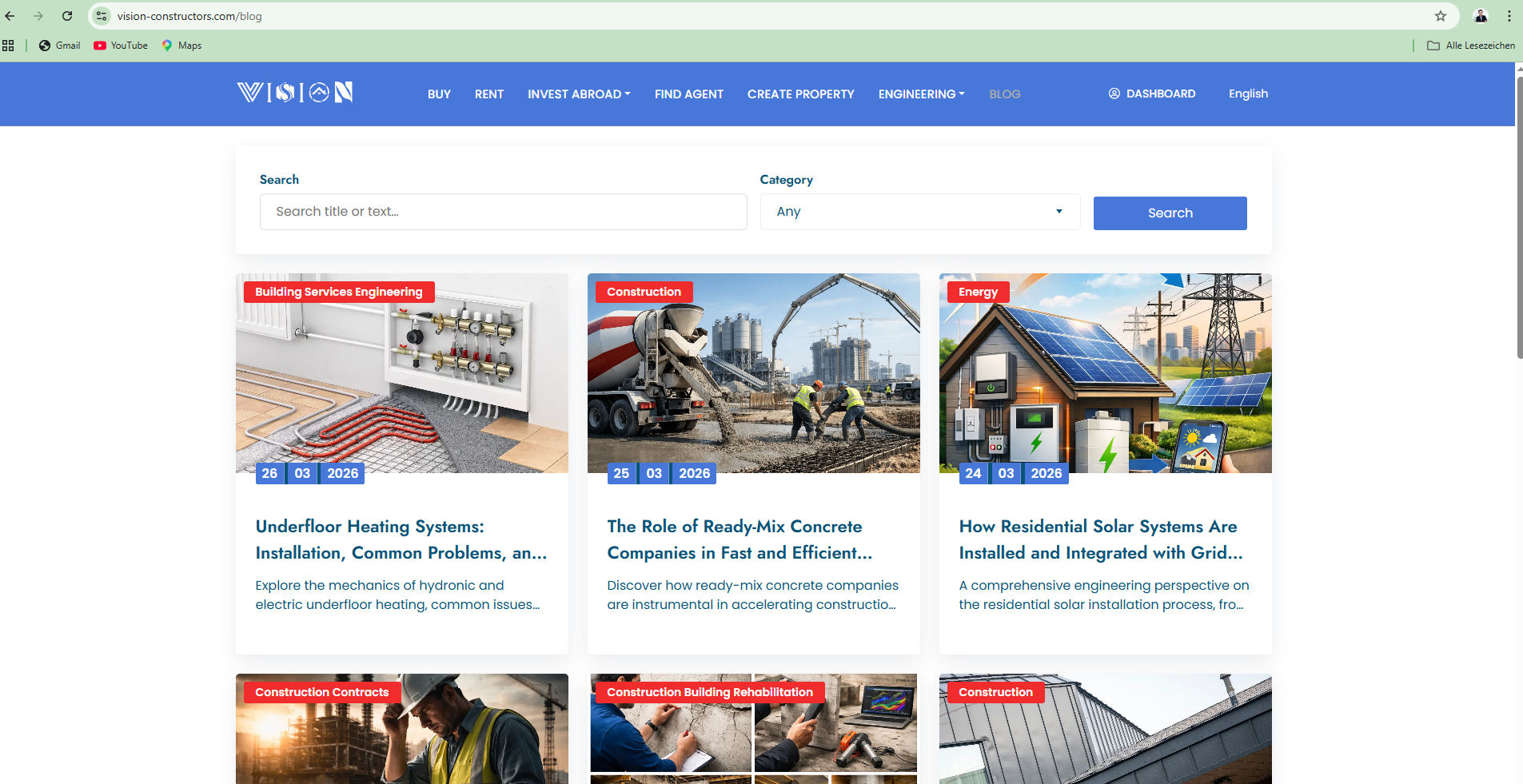Click the browser back arrow
Screen dimensions: 1523x784
[10, 16]
